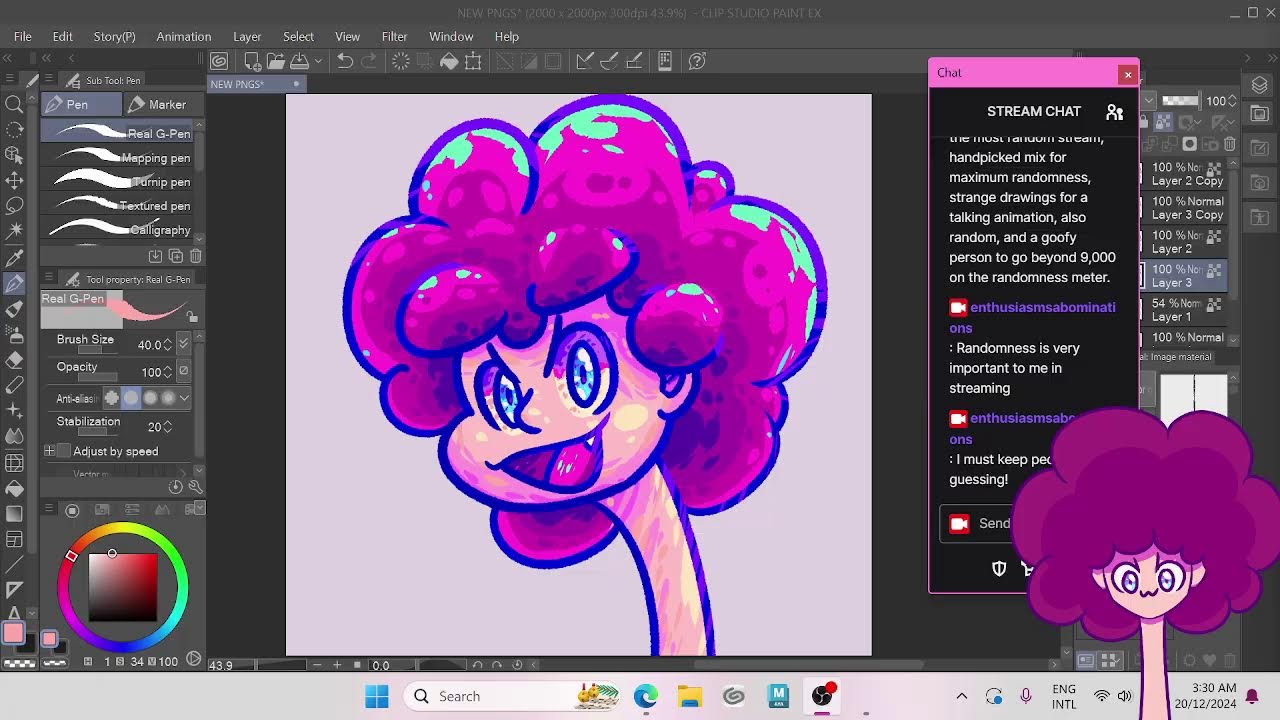Select the Lasso selection tool
Viewport: 1280px width, 720px height.
14,206
